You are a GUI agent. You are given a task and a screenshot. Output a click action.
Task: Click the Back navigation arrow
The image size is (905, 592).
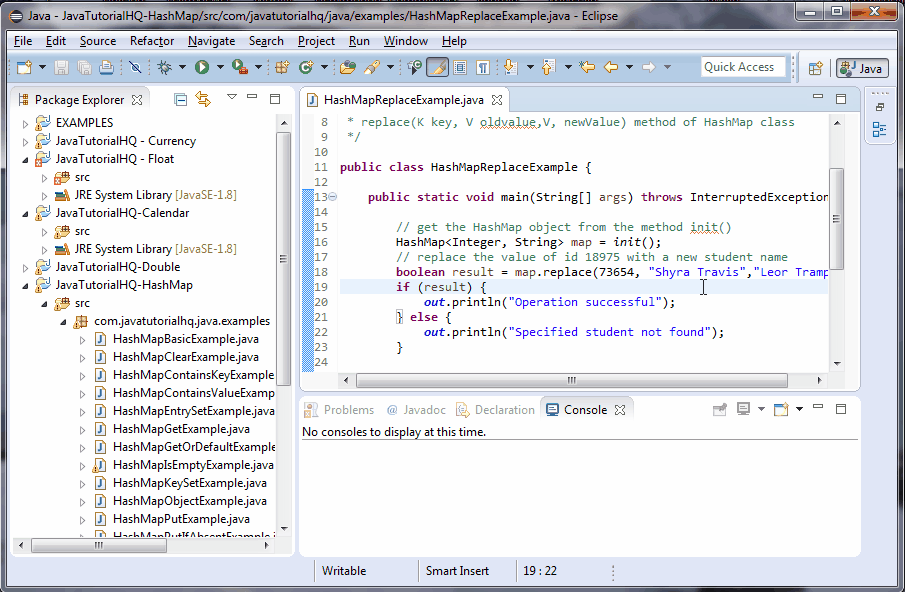609,67
